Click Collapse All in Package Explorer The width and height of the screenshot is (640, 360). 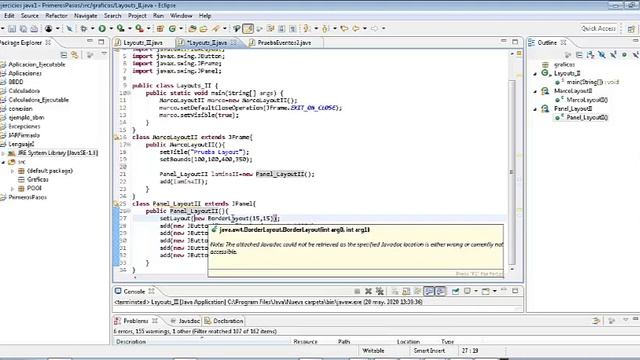point(64,55)
